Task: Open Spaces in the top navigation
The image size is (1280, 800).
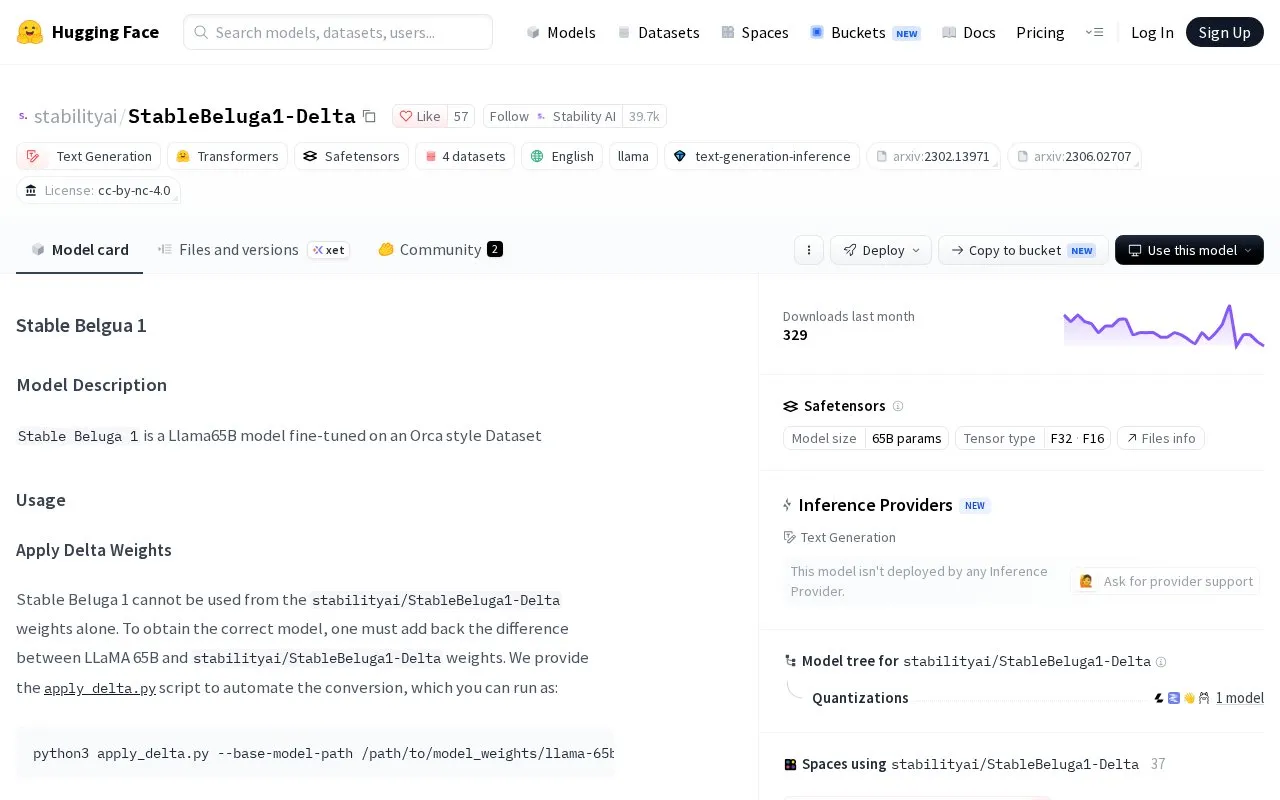Action: [755, 32]
